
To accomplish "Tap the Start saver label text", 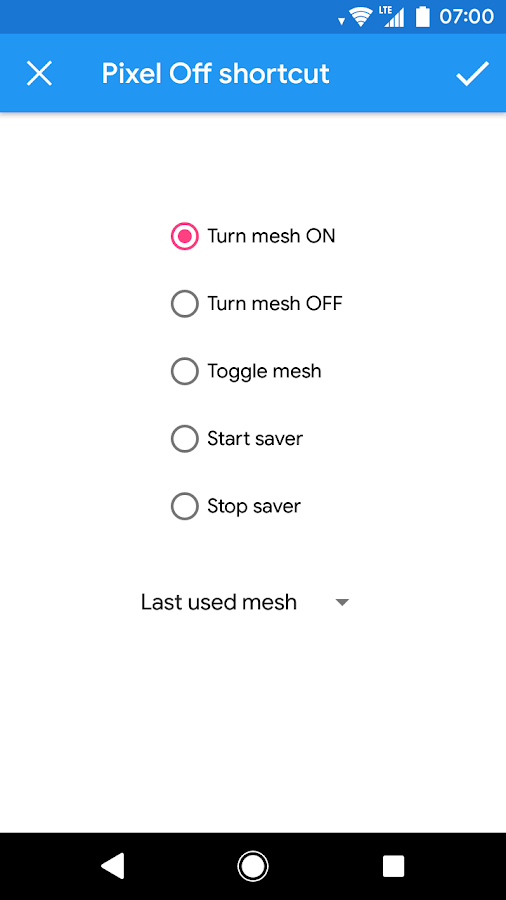I will [x=255, y=439].
